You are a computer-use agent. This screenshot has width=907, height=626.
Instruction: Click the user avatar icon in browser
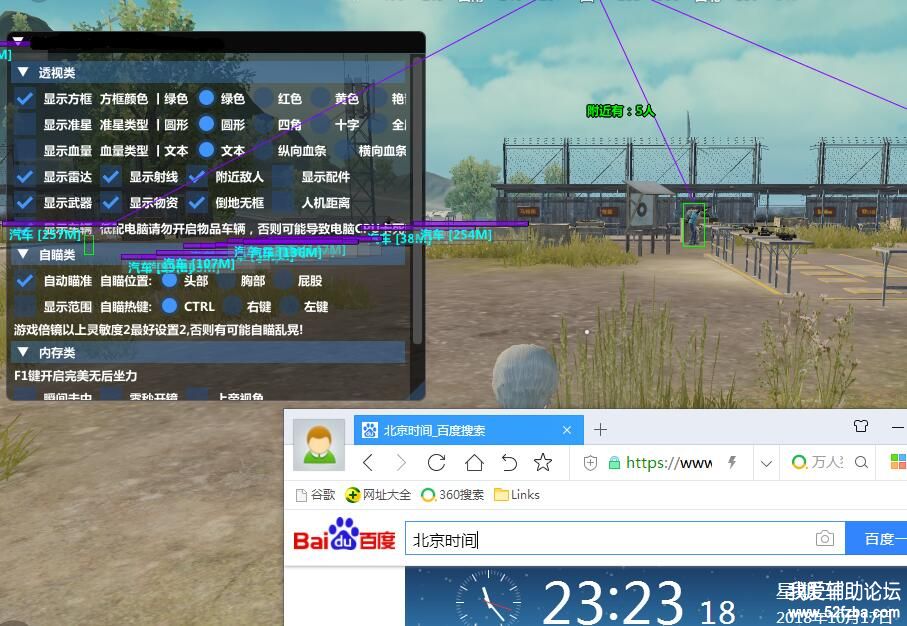319,445
